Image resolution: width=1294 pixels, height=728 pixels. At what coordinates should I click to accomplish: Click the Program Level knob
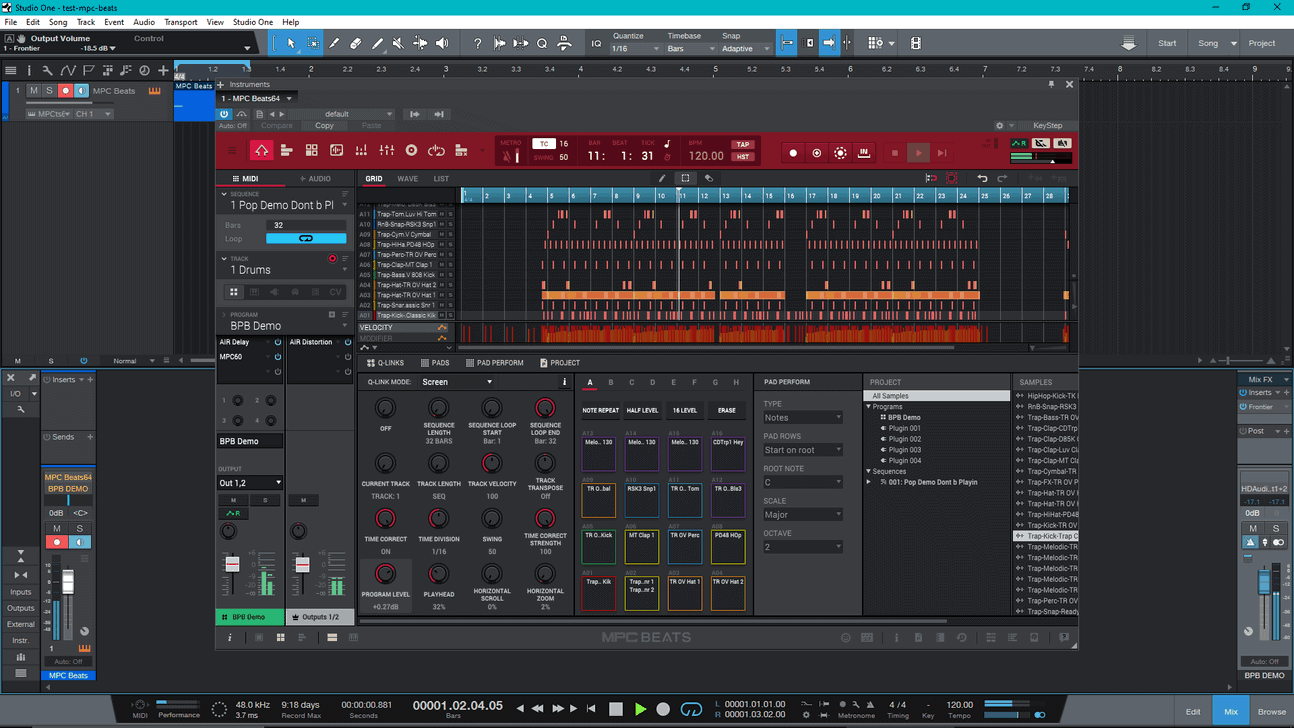pyautogui.click(x=385, y=574)
